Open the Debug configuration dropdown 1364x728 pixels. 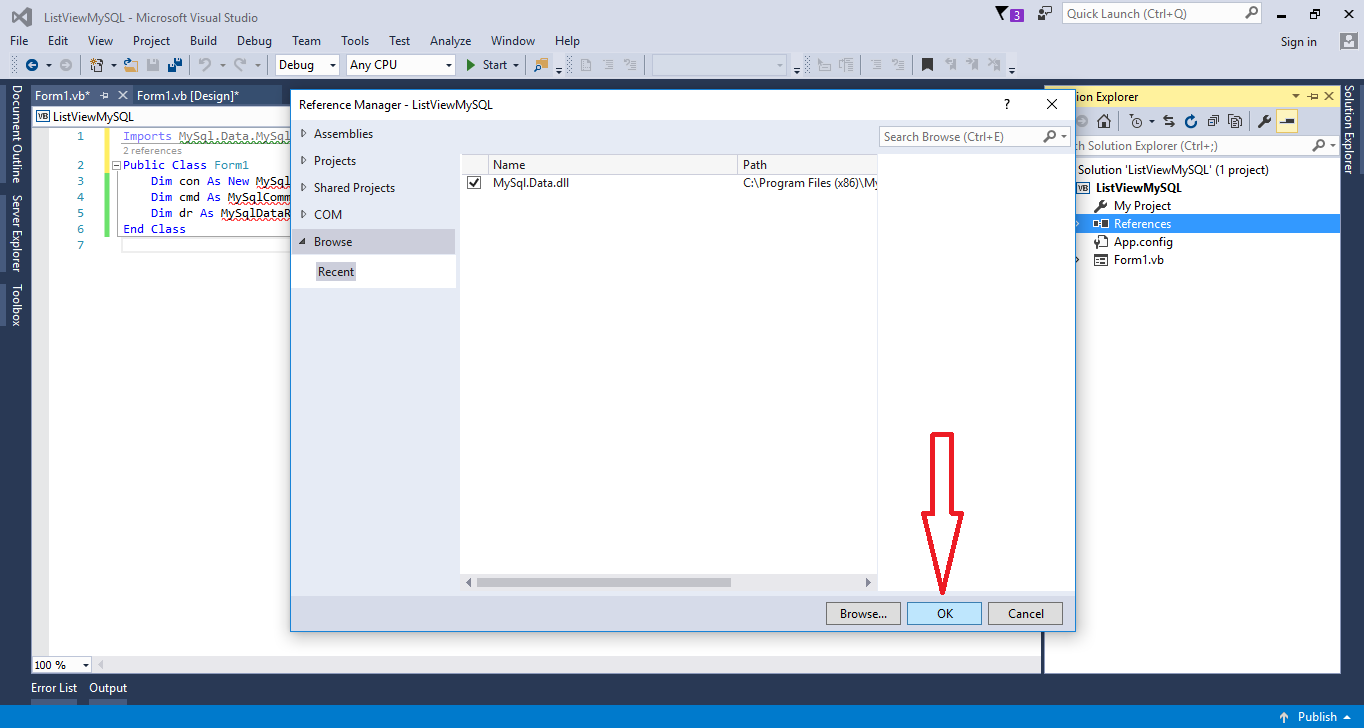point(334,65)
